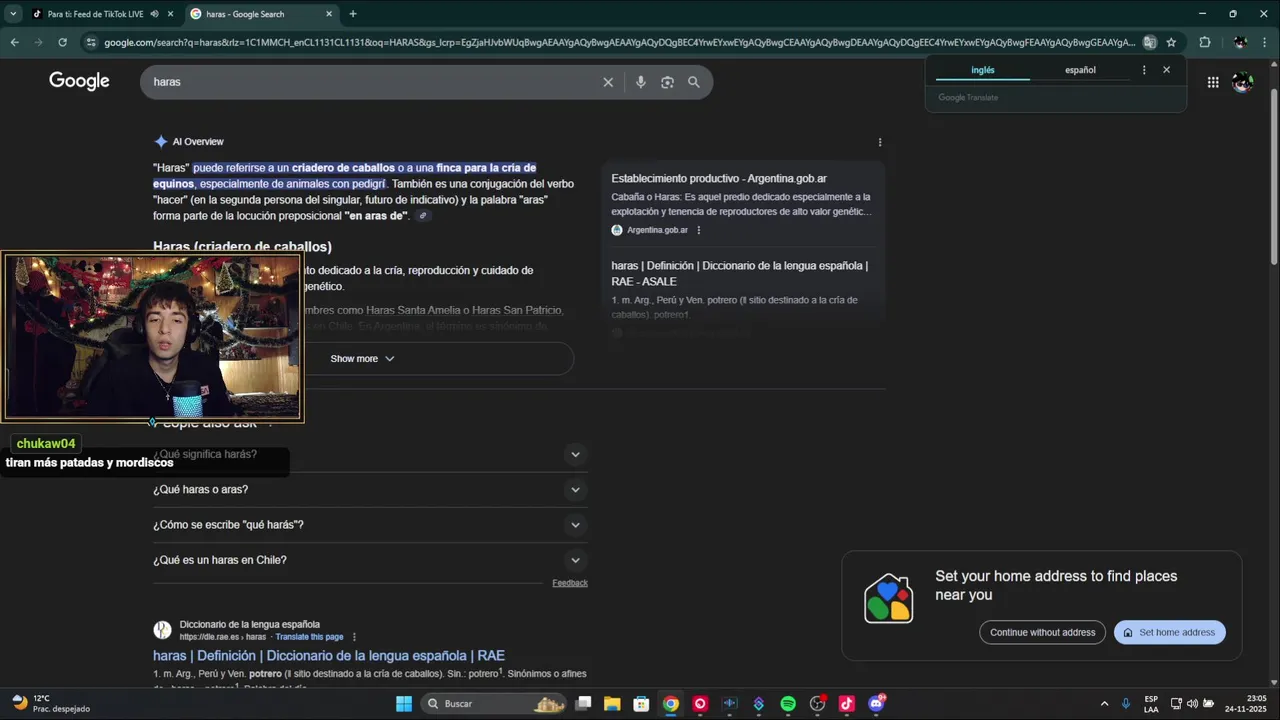Open TikTok app from the taskbar
The width and height of the screenshot is (1280, 720).
point(847,704)
